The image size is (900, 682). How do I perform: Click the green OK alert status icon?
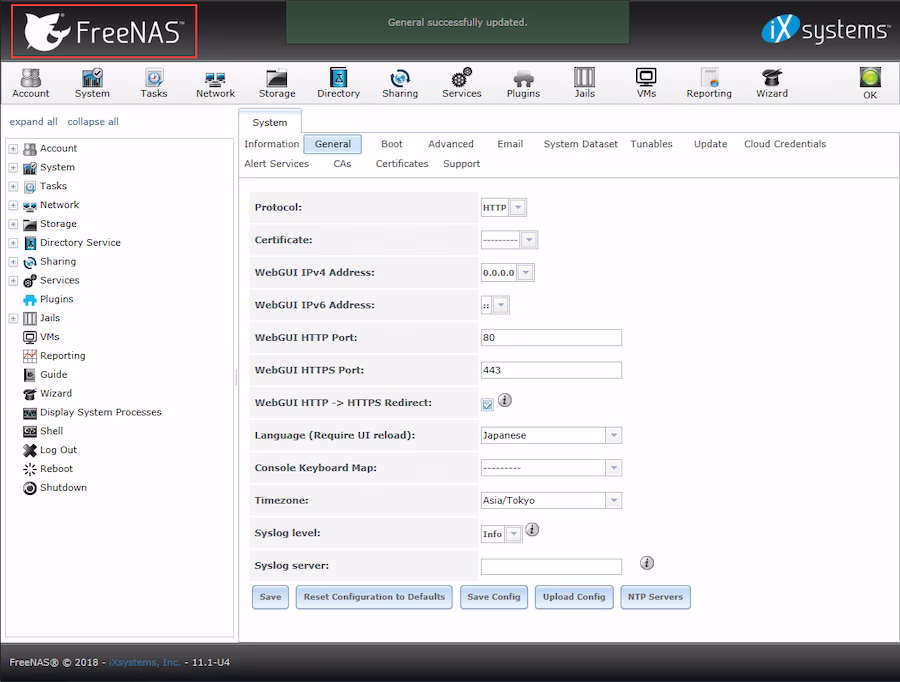[870, 82]
